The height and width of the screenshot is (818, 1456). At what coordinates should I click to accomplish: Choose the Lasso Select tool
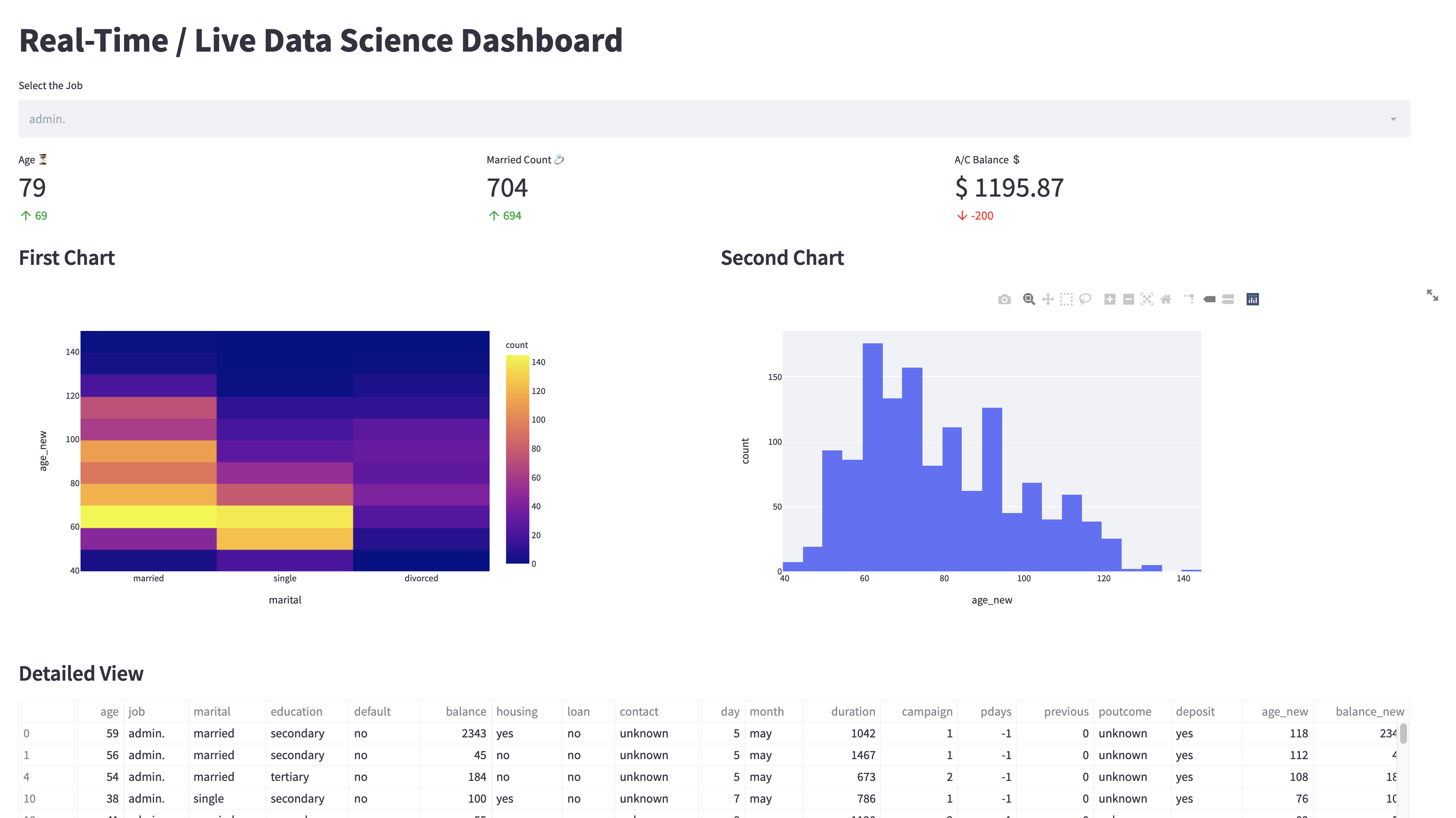tap(1085, 299)
